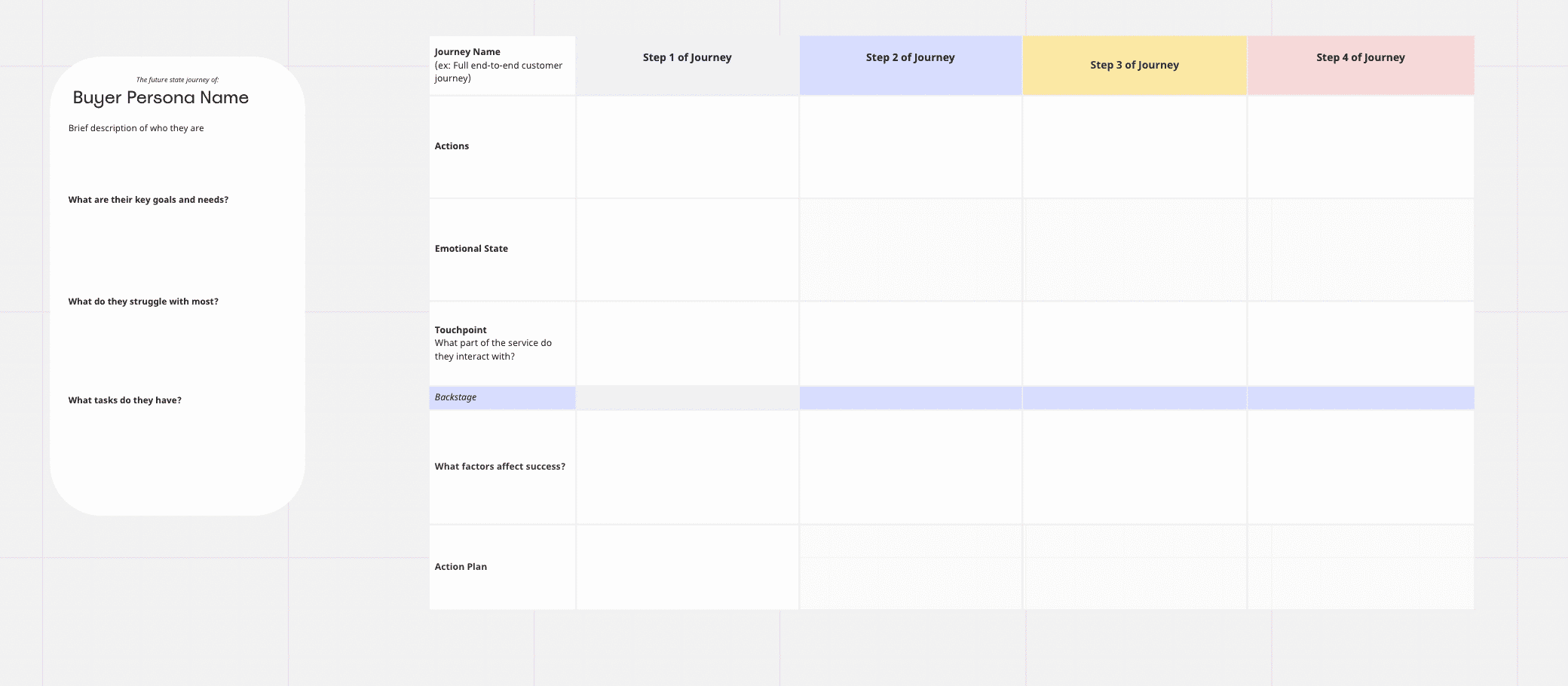
Task: Click the Touchpoint cell under Step 2
Action: click(x=910, y=344)
